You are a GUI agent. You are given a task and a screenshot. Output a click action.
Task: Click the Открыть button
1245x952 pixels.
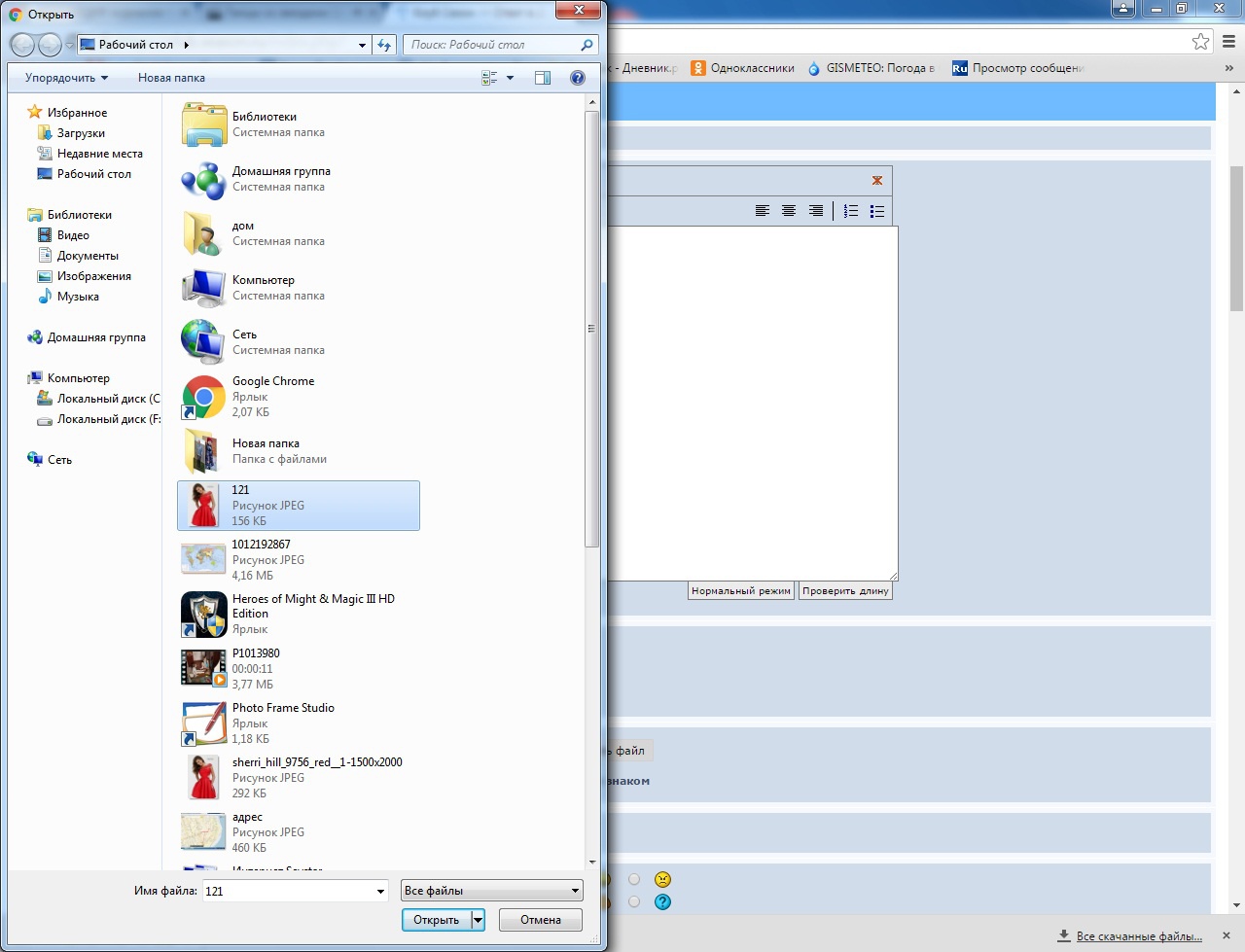click(x=437, y=920)
